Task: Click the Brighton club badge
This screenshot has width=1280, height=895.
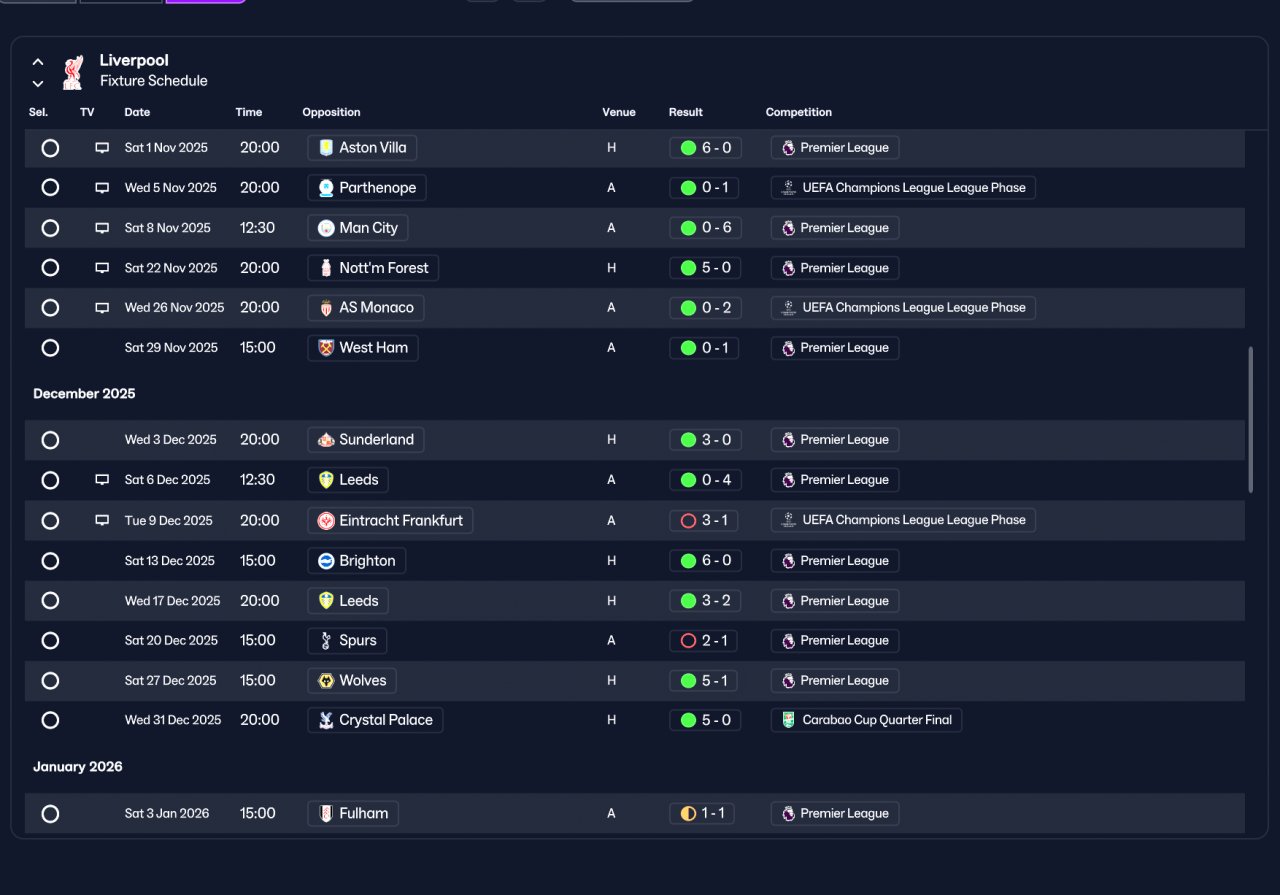Action: [325, 561]
